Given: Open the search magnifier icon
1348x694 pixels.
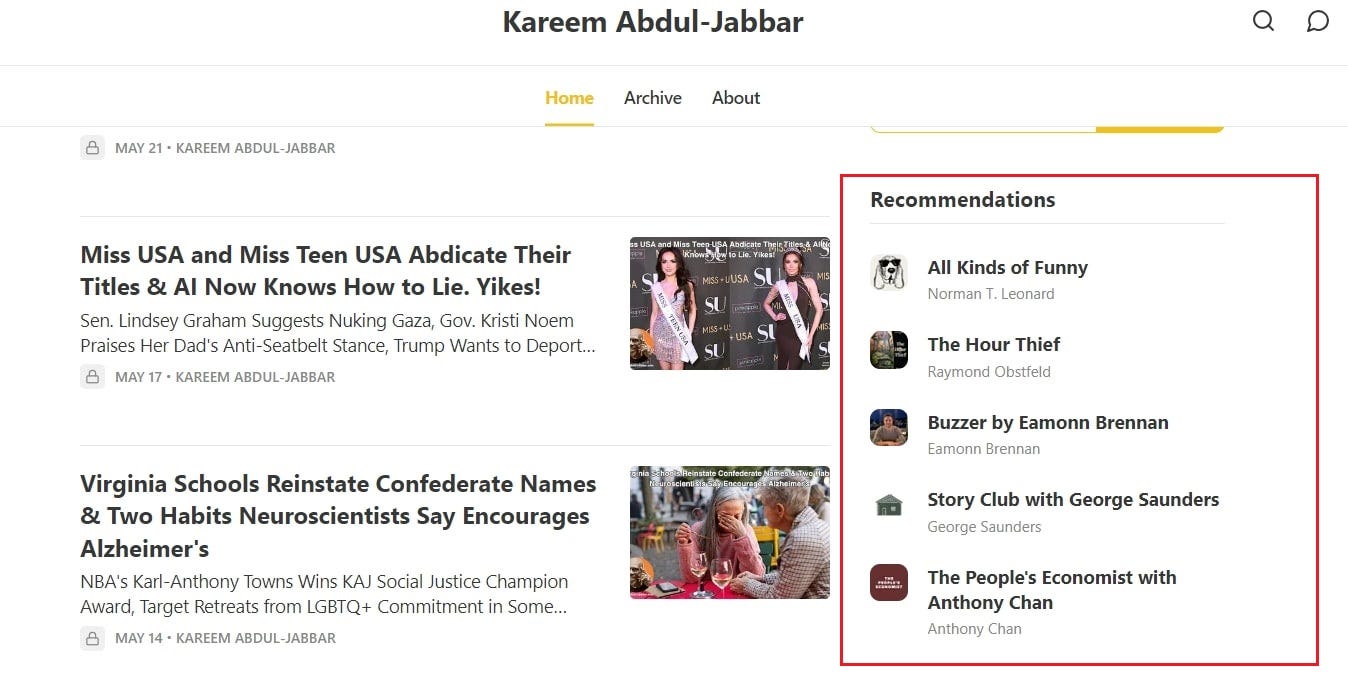Looking at the screenshot, I should point(1264,21).
